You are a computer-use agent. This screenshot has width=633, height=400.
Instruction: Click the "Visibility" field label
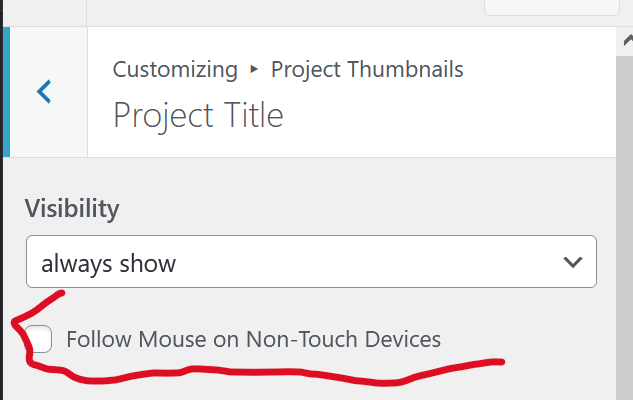[72, 209]
